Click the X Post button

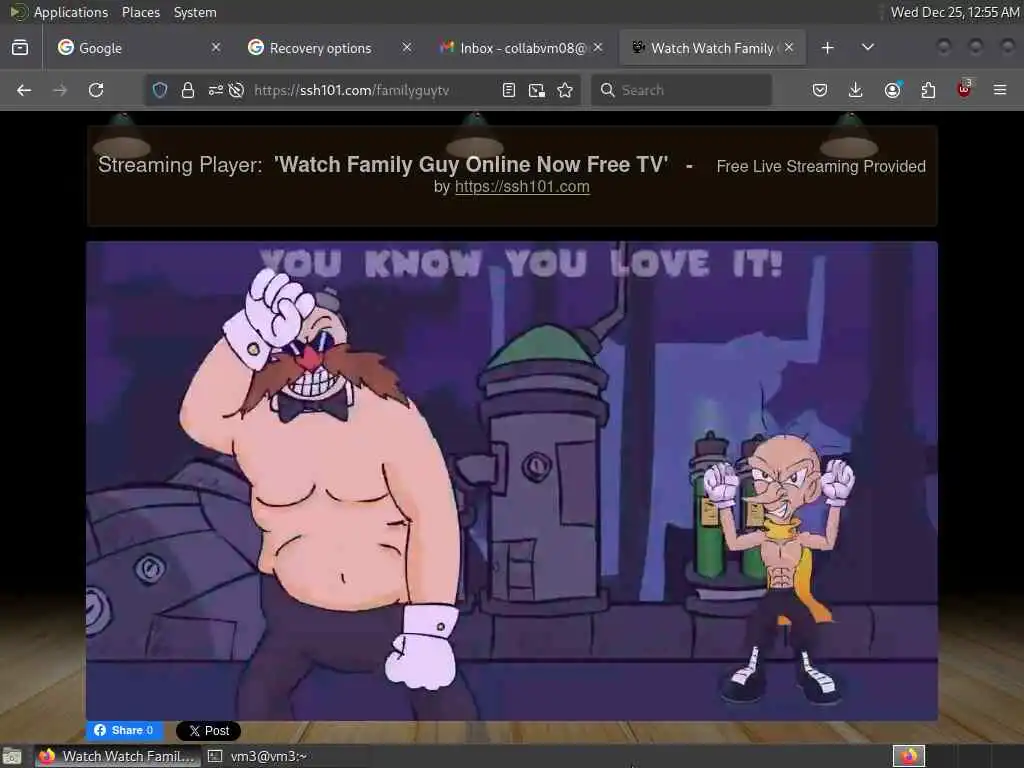coord(208,731)
